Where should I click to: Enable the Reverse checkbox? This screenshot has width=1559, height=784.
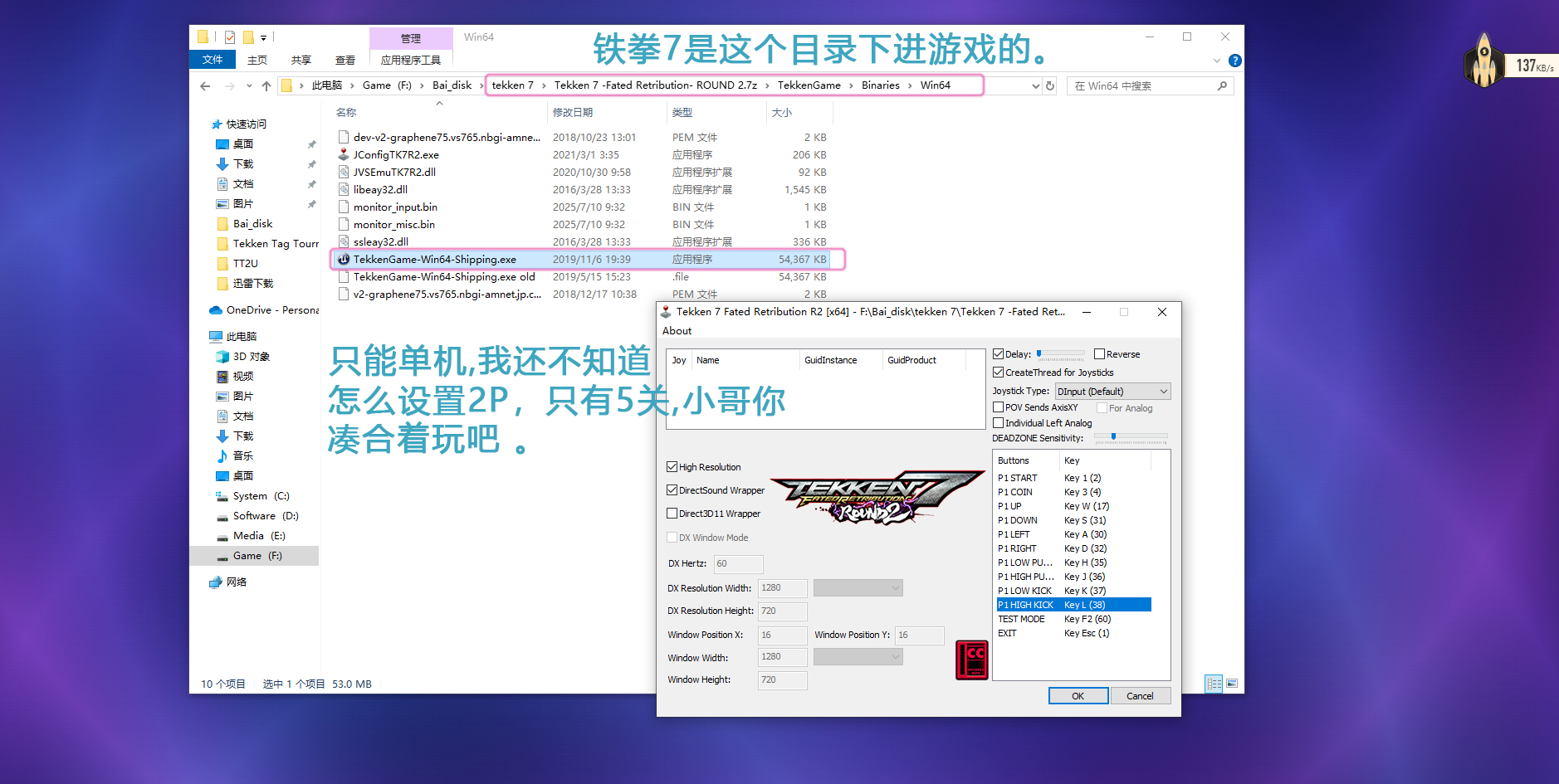tap(1099, 353)
